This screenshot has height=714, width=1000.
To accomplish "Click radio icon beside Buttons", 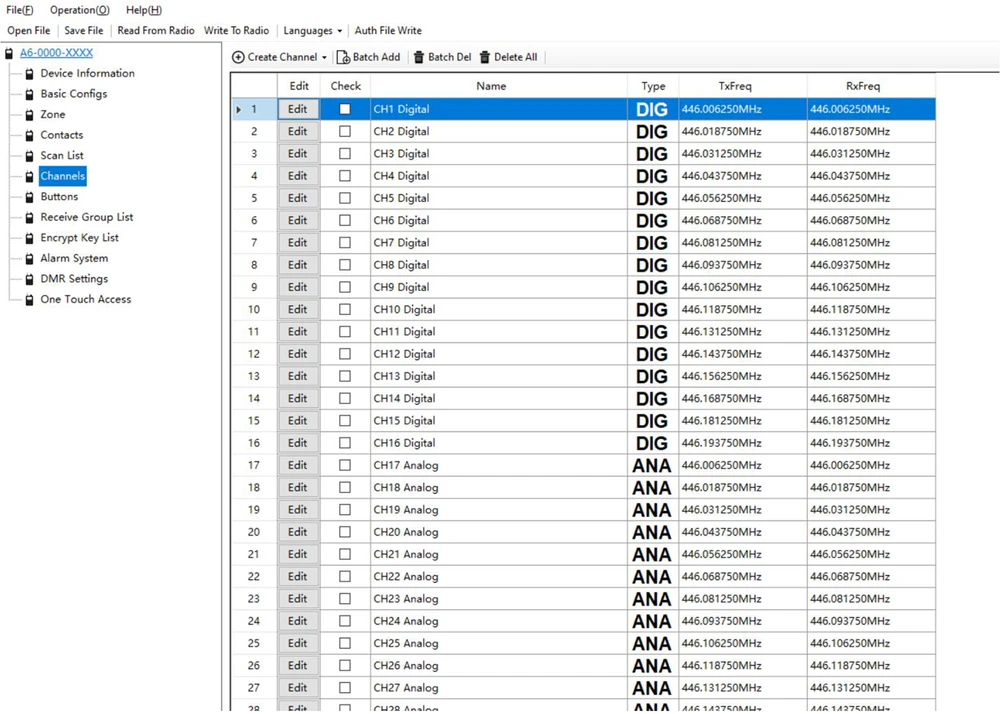I will (29, 197).
